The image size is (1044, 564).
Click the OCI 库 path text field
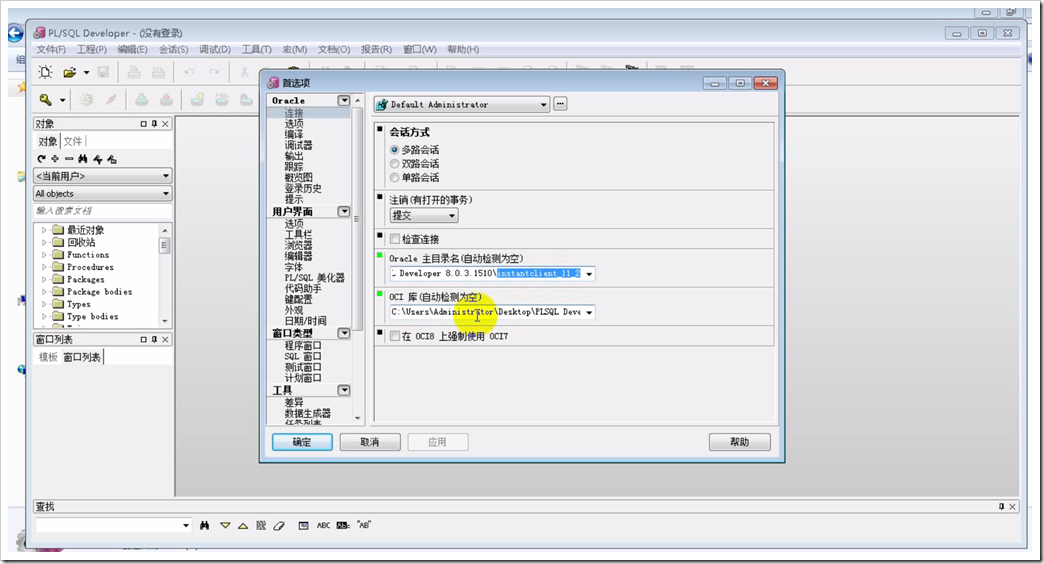487,312
